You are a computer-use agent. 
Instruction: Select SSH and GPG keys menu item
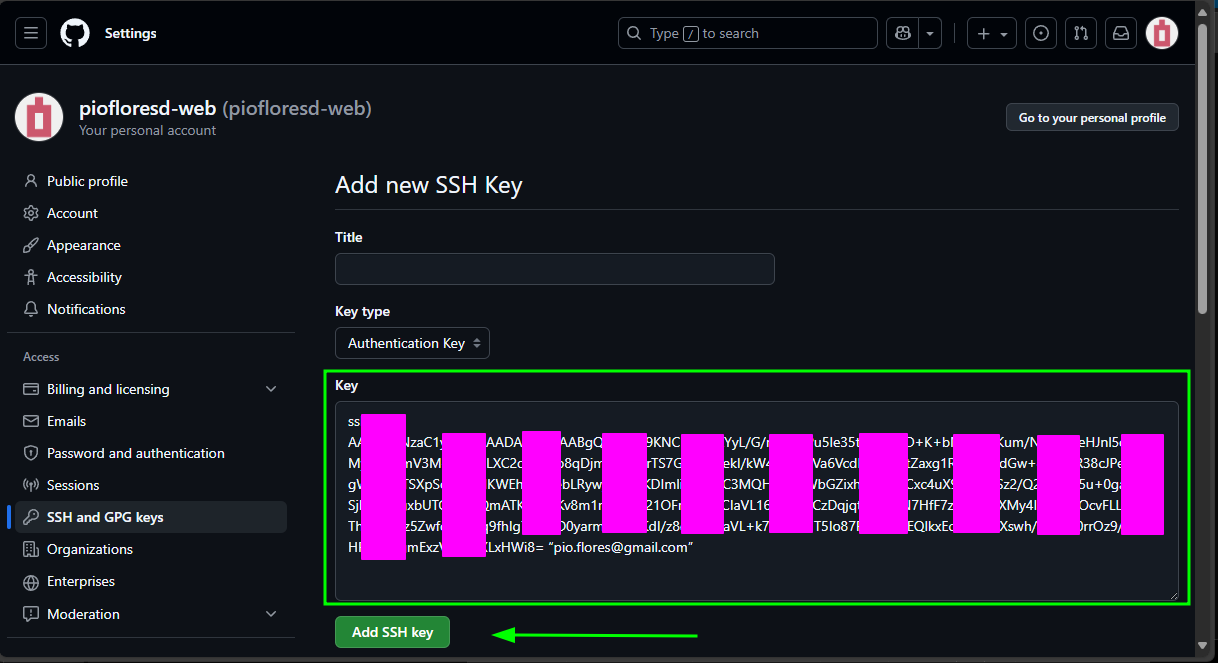[105, 517]
